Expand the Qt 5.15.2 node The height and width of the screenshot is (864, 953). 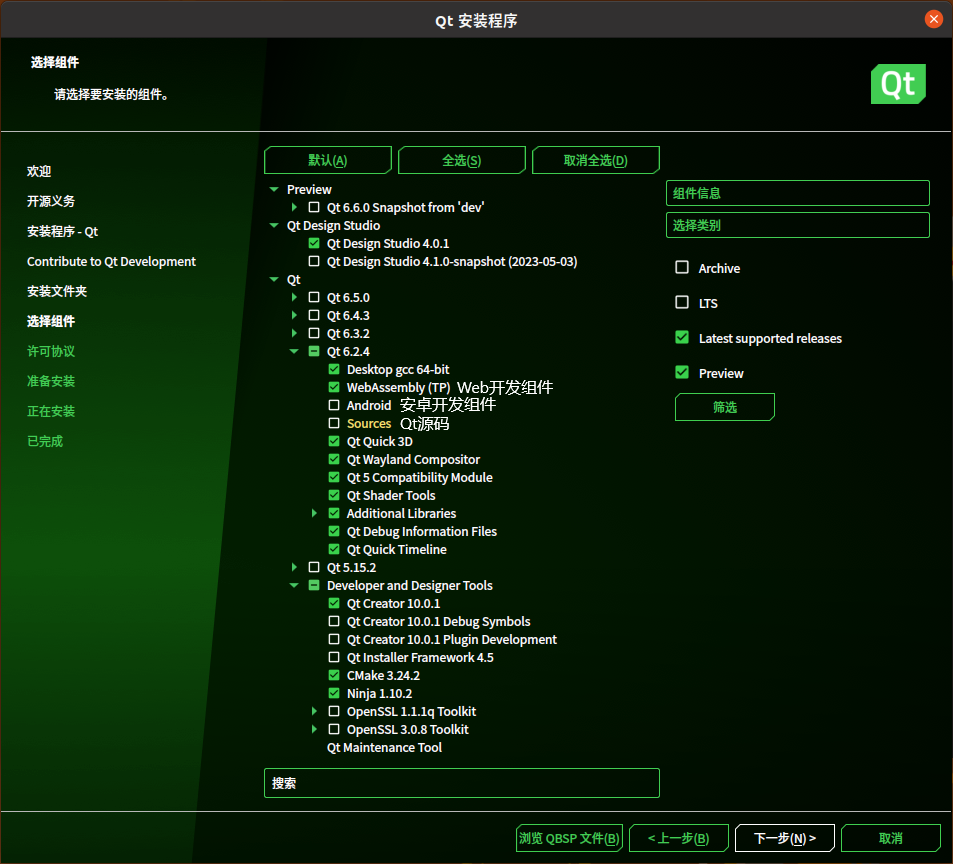[x=294, y=567]
